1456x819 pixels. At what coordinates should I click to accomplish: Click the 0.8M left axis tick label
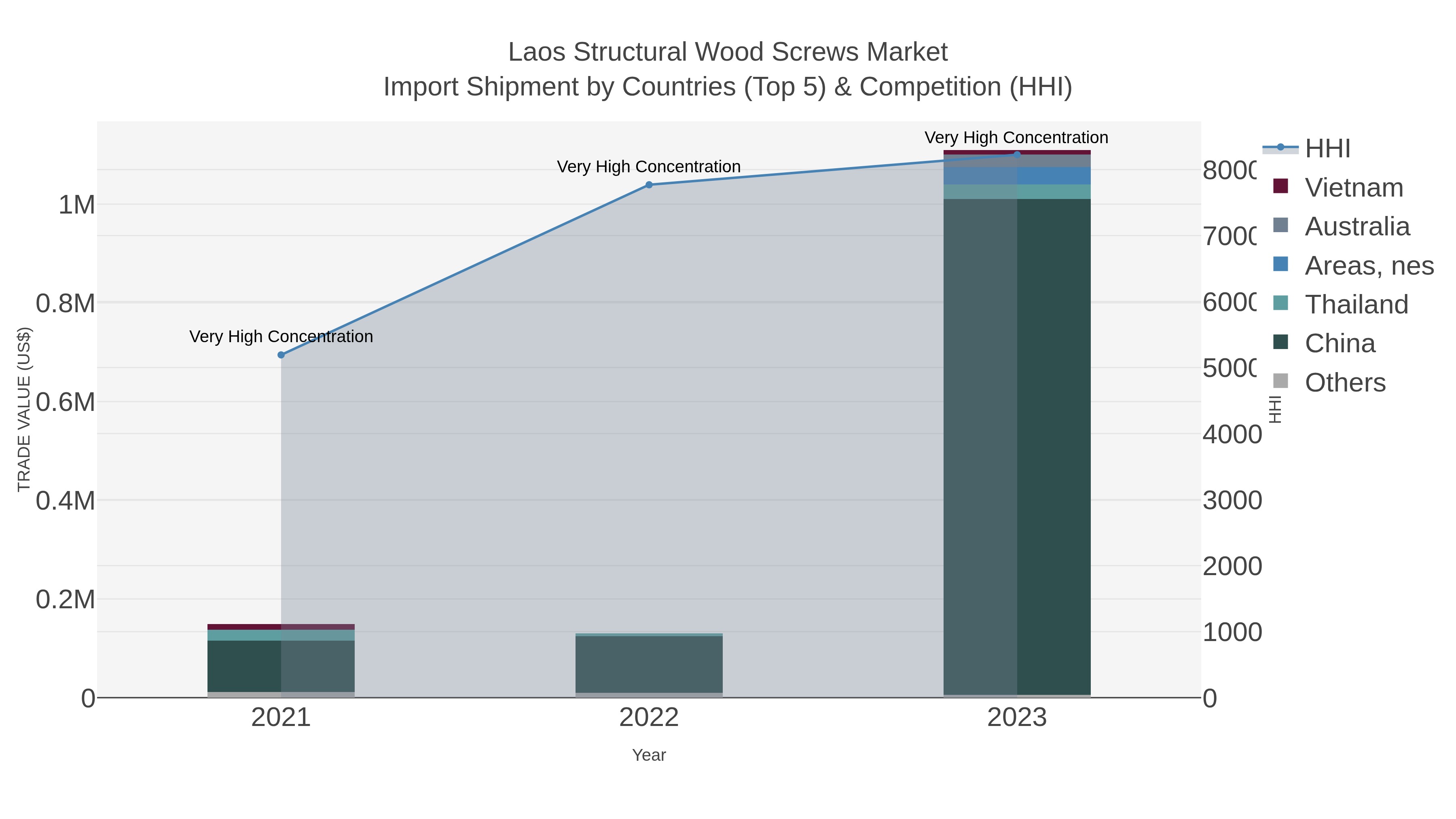(66, 303)
